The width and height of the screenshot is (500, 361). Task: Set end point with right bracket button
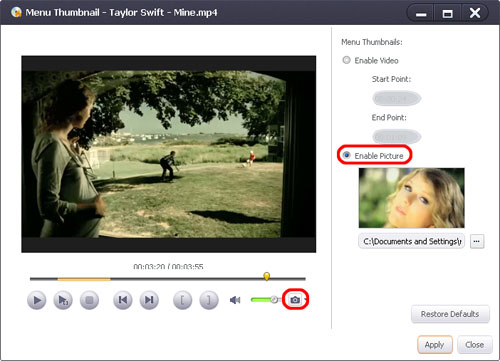tap(209, 300)
